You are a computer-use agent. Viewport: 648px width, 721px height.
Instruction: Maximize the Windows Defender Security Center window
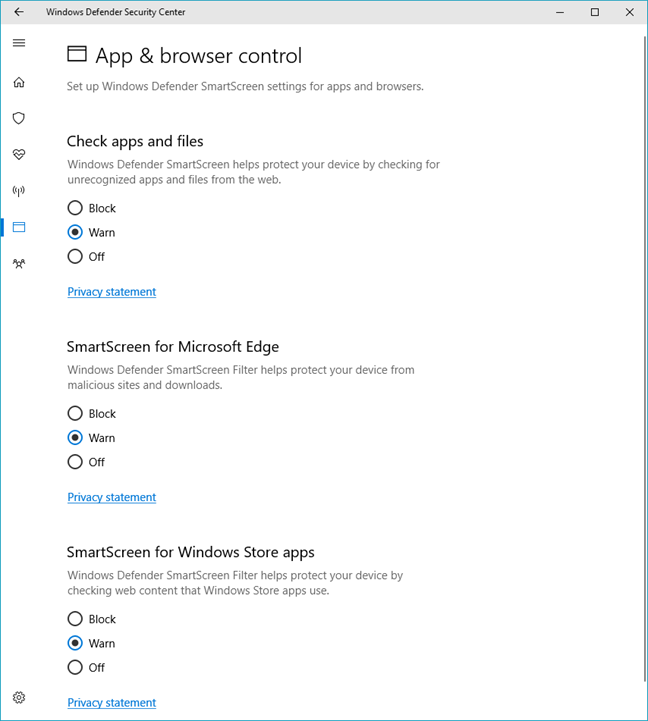click(x=595, y=12)
